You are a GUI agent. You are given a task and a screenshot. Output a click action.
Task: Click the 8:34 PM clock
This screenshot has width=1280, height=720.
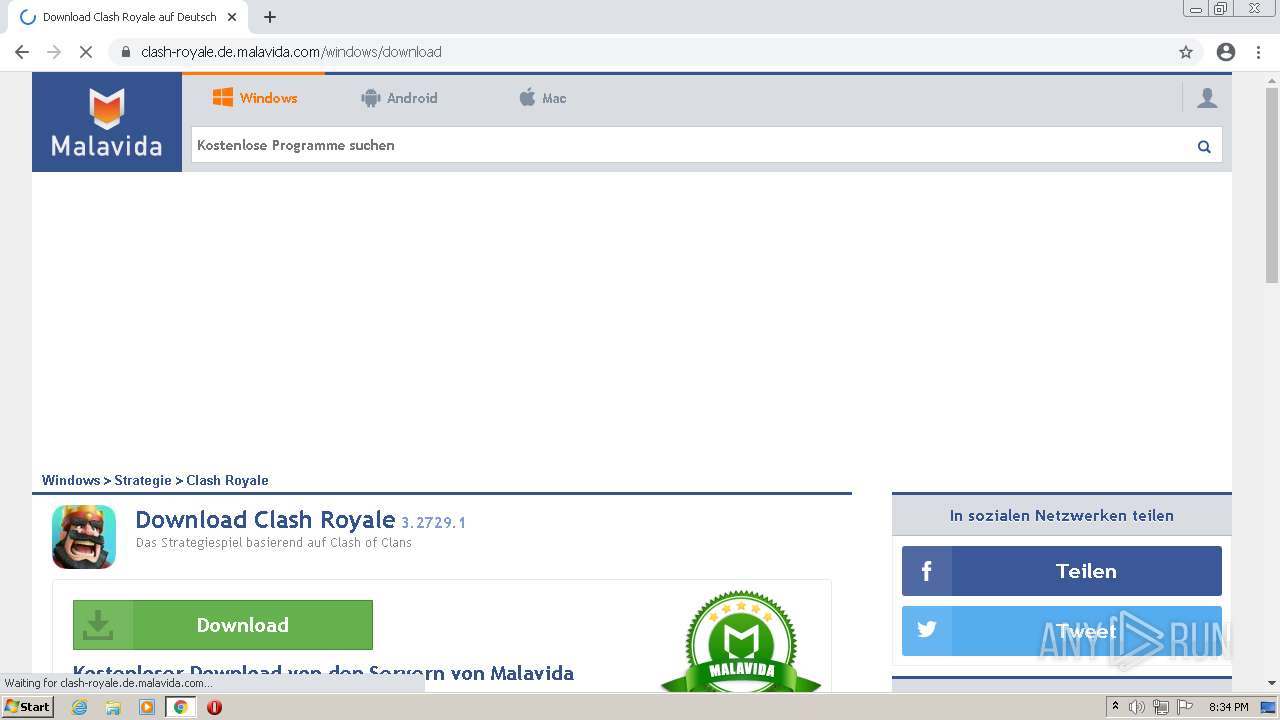pos(1228,707)
